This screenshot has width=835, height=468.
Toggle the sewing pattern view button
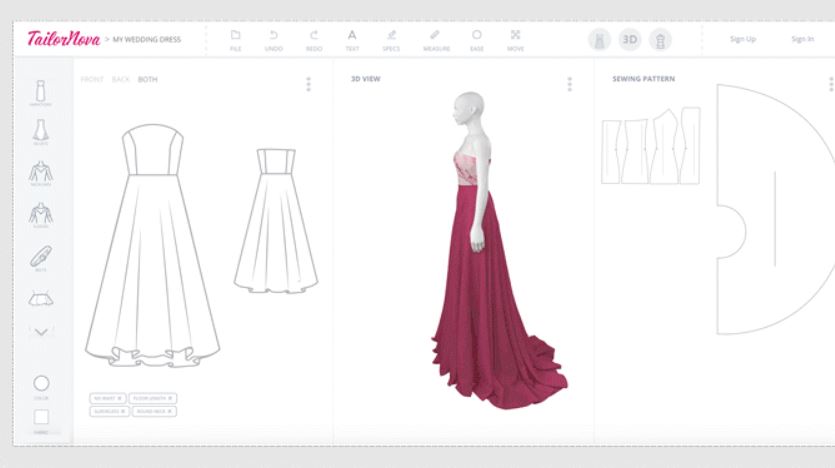pos(660,40)
